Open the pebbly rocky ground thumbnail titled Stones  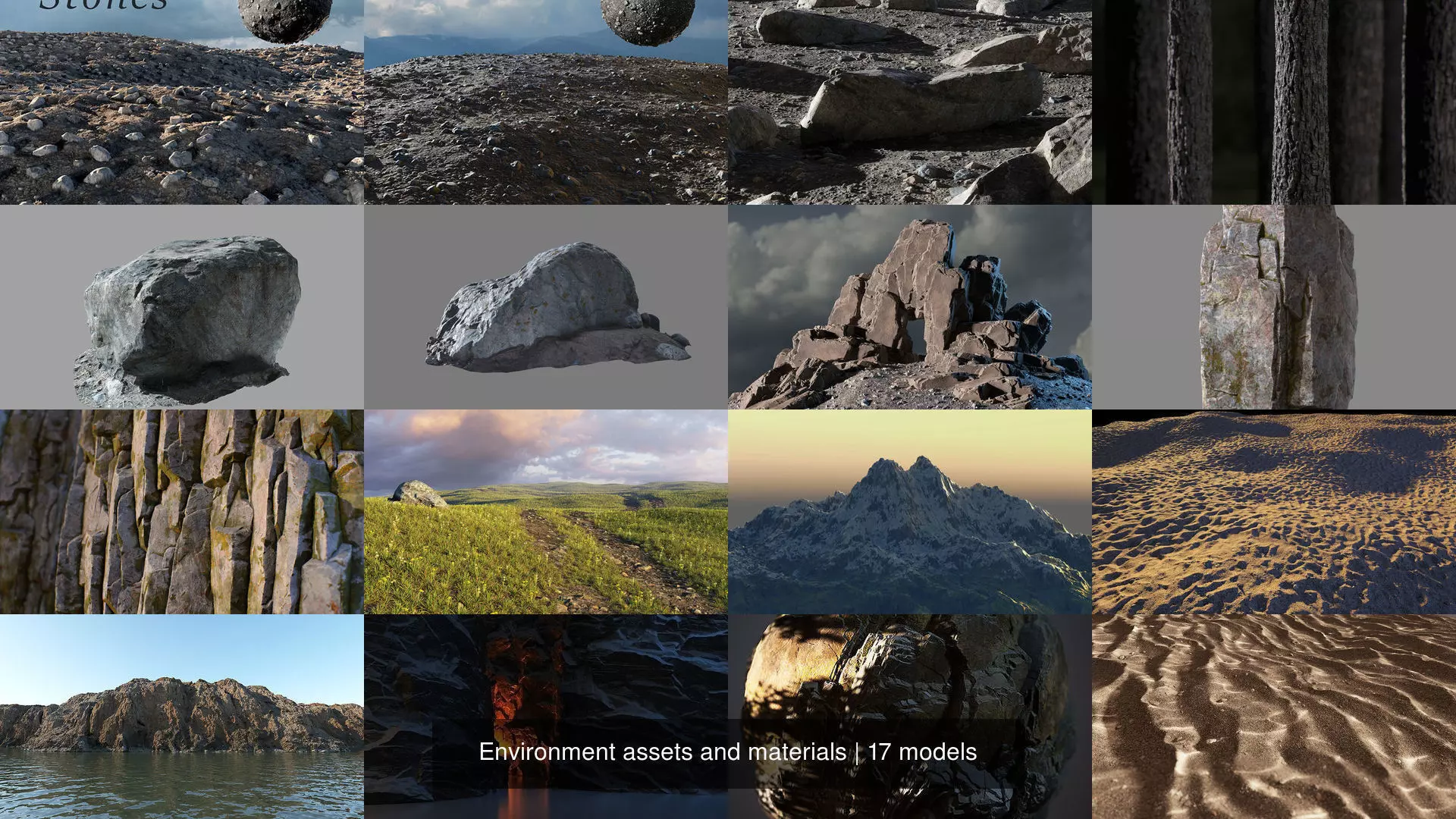tap(181, 121)
